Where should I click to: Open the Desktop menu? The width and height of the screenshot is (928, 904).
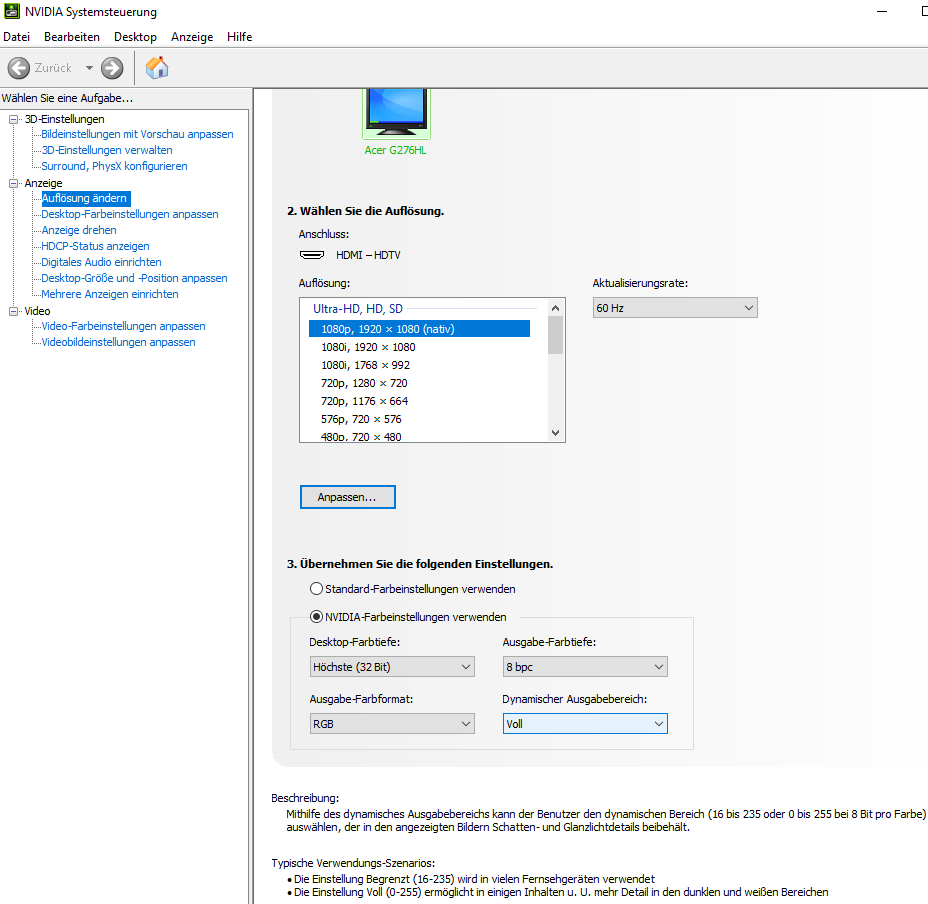[136, 37]
